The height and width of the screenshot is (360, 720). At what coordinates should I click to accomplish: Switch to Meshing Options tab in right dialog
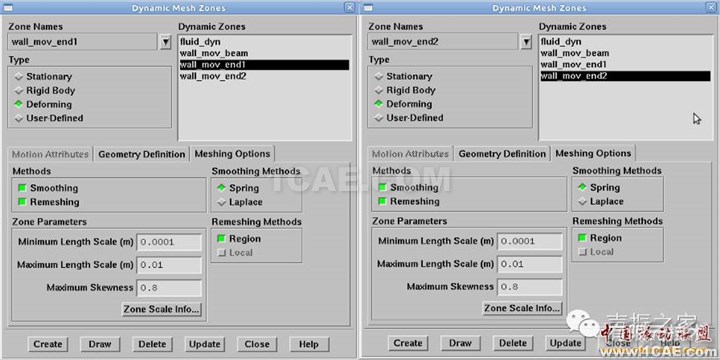(593, 153)
